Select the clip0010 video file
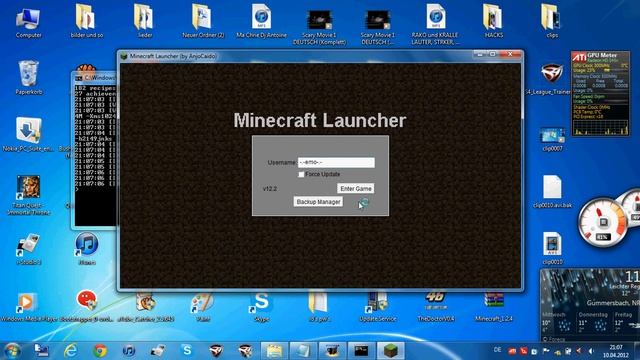Screen dimensions: 640x360 click(x=552, y=248)
